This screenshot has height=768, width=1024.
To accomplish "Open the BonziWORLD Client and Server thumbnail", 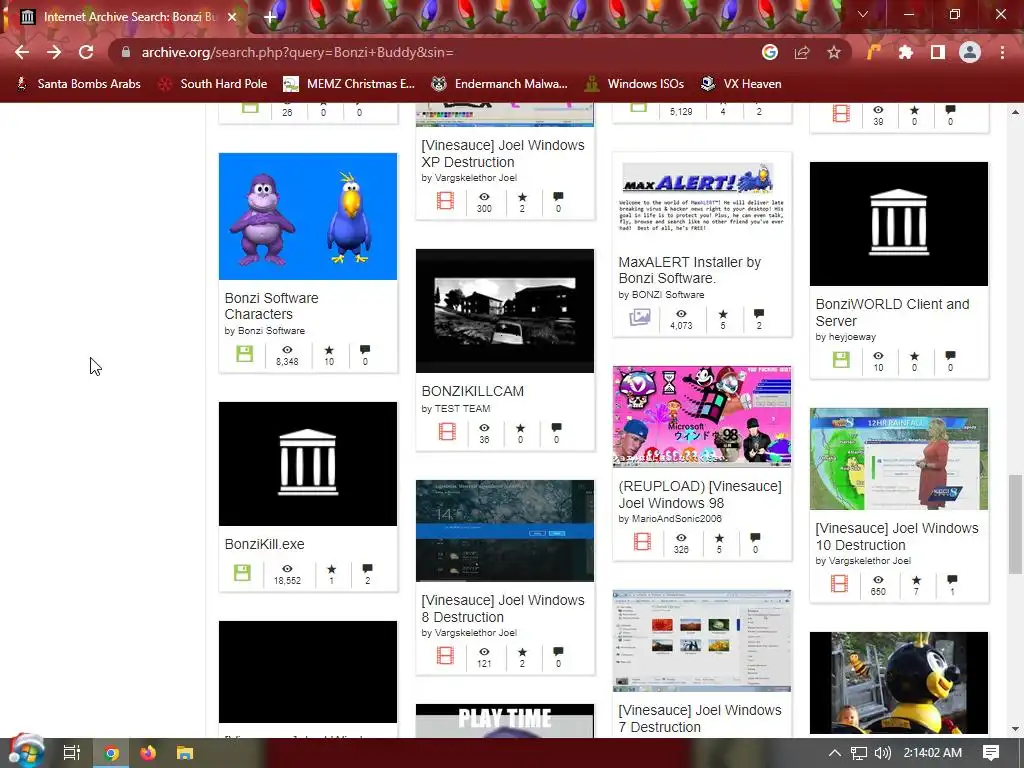I will (899, 224).
